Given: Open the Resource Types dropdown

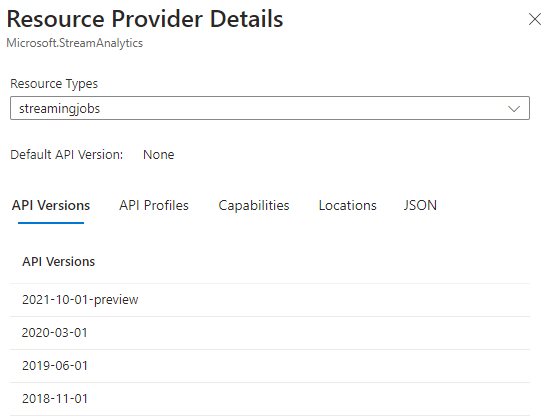Looking at the screenshot, I should (270, 108).
